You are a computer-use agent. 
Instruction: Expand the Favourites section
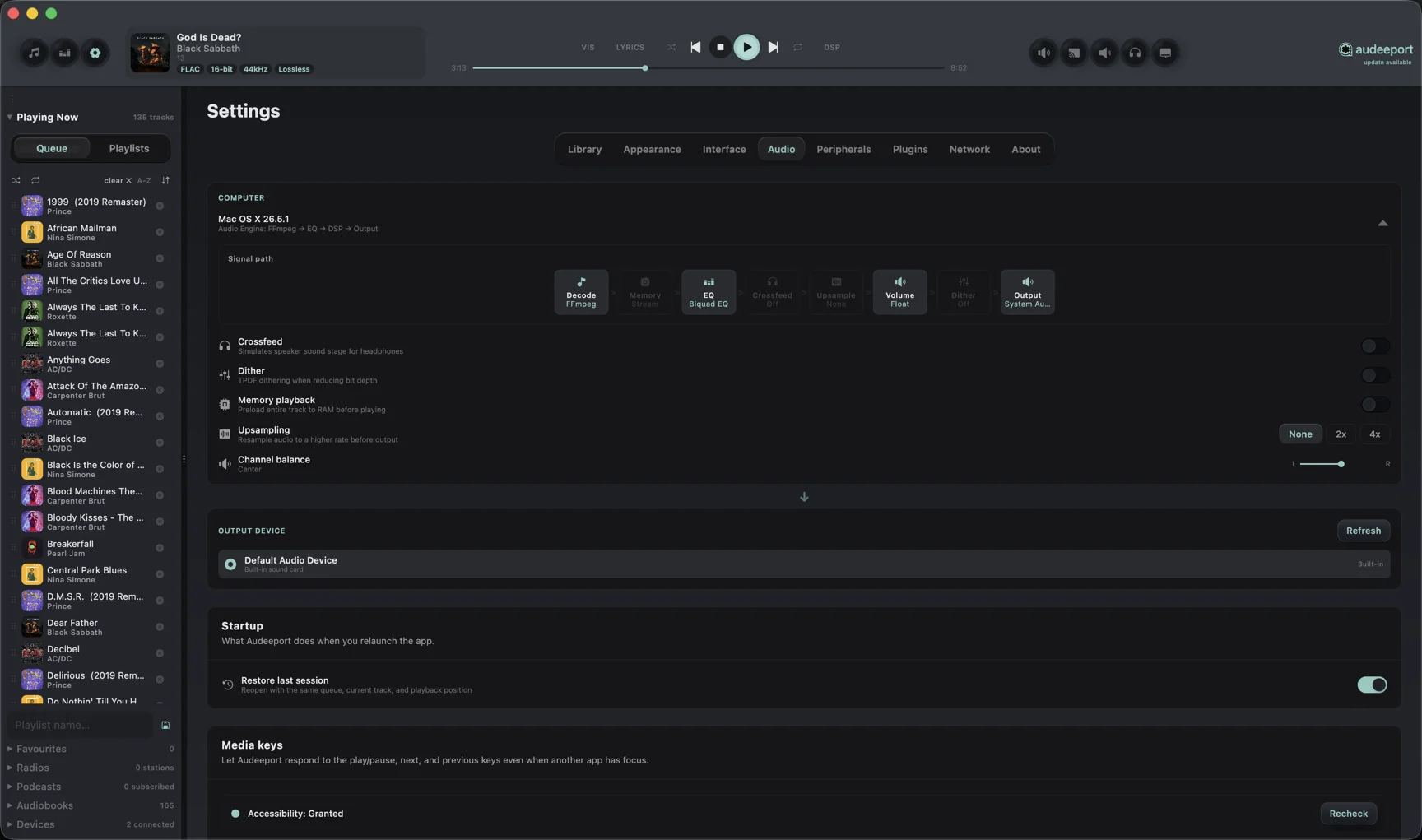coord(41,750)
